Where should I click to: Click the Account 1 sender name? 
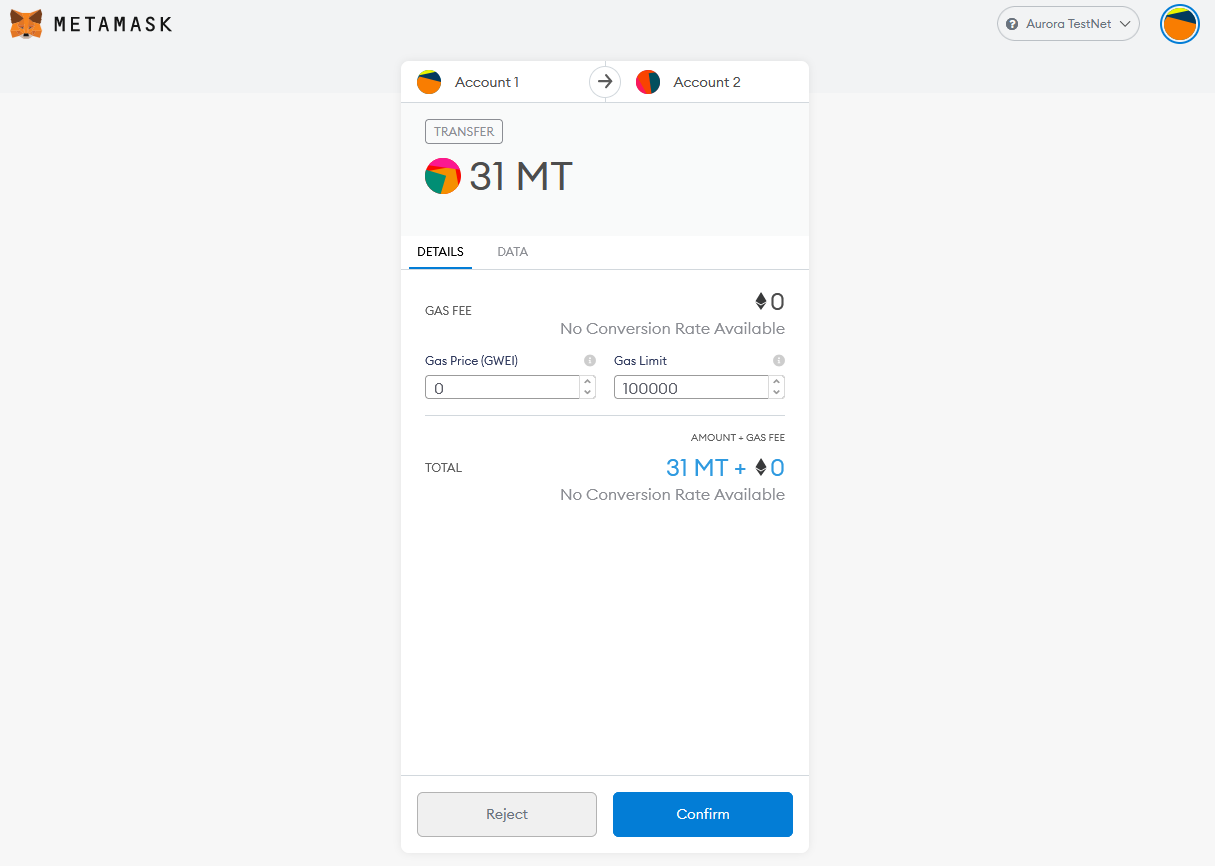point(487,82)
